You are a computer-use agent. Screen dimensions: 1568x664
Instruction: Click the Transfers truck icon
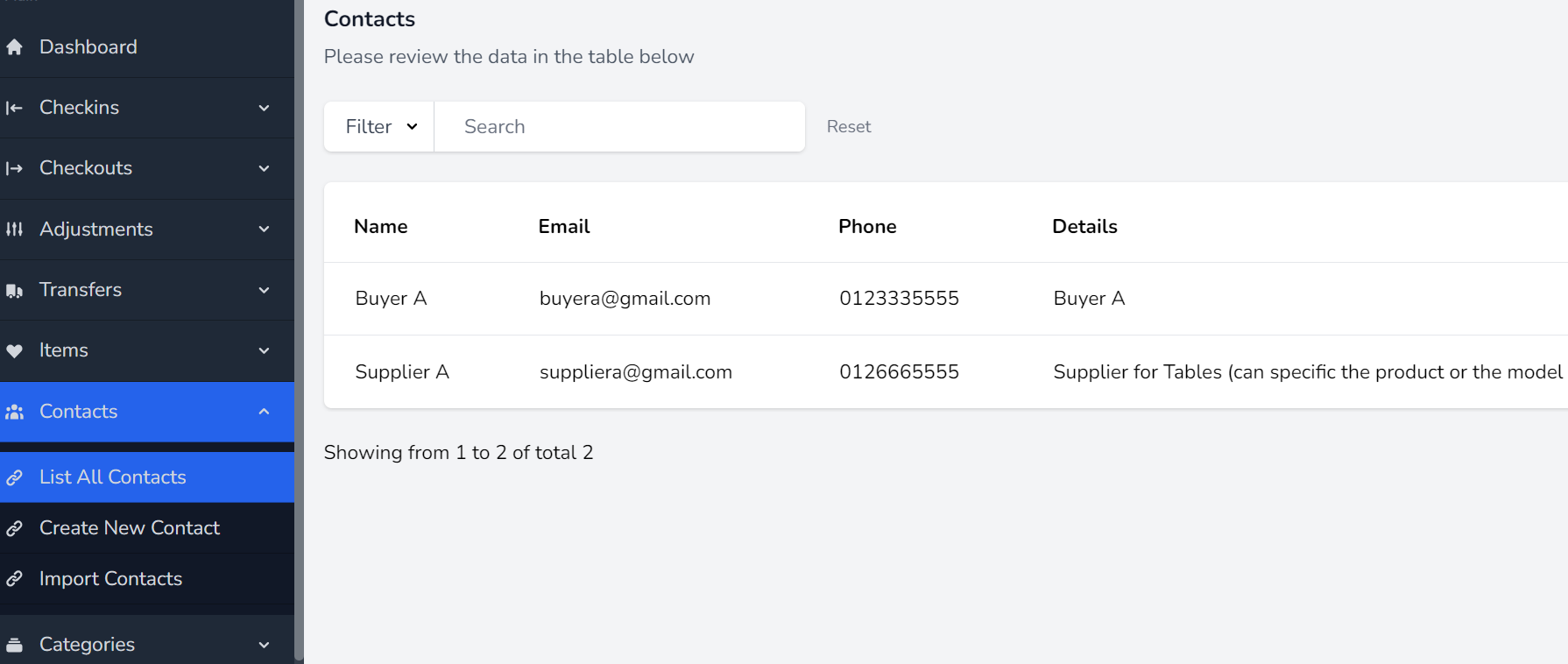(14, 290)
